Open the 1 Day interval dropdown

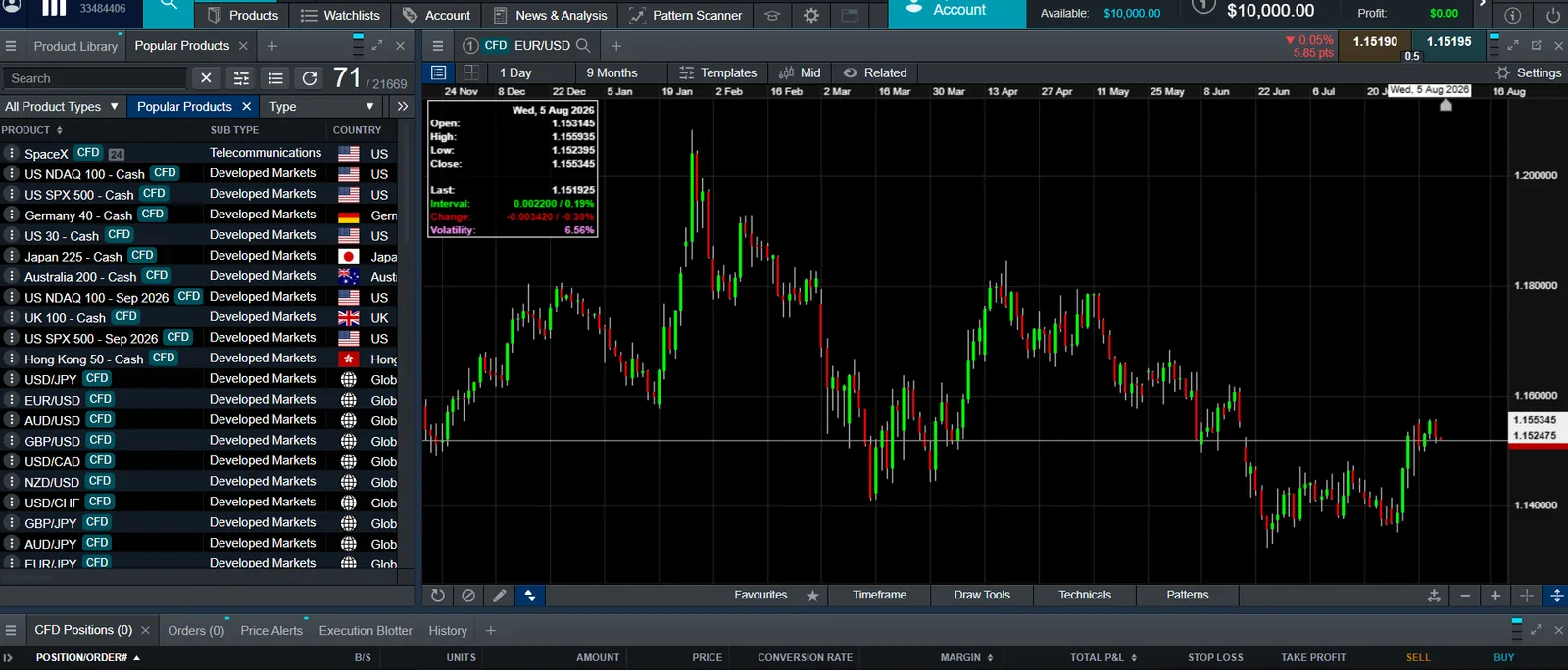(529, 72)
